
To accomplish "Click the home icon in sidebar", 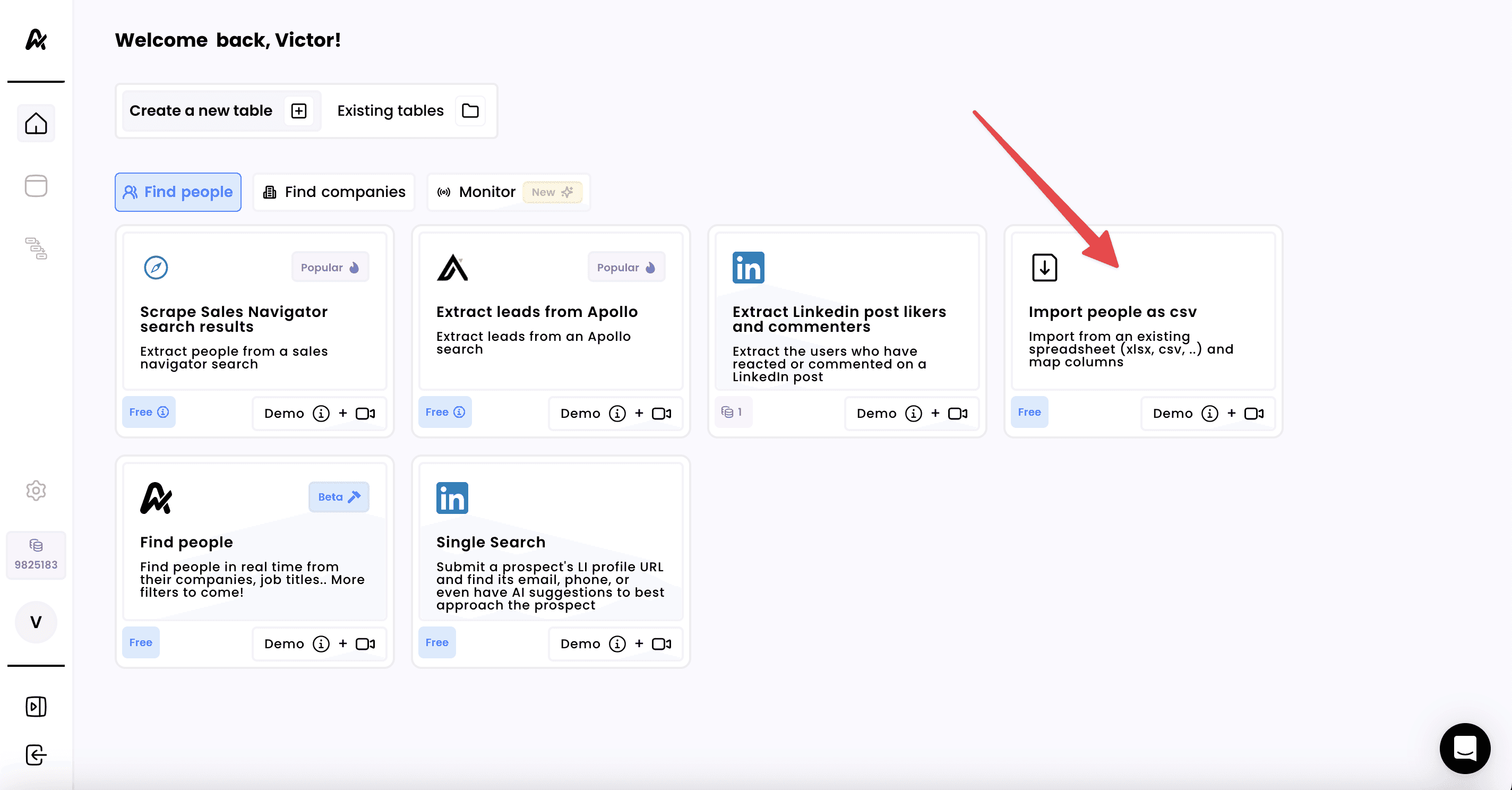I will tap(36, 123).
